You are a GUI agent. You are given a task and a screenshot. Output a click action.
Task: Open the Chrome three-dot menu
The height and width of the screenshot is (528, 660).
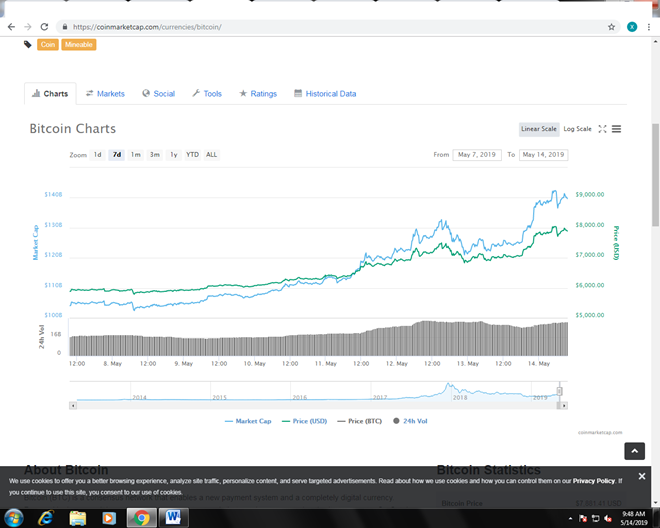[x=649, y=27]
